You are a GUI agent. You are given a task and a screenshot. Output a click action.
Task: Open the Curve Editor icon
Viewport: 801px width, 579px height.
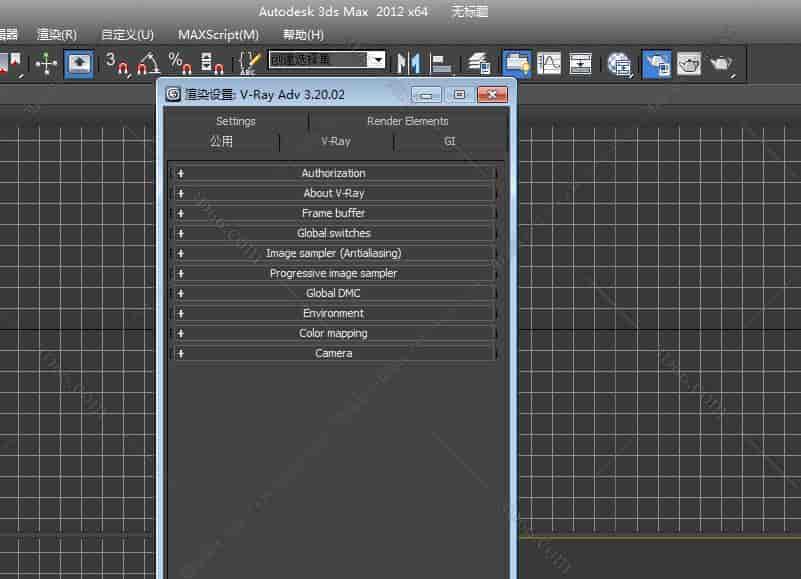click(x=549, y=63)
